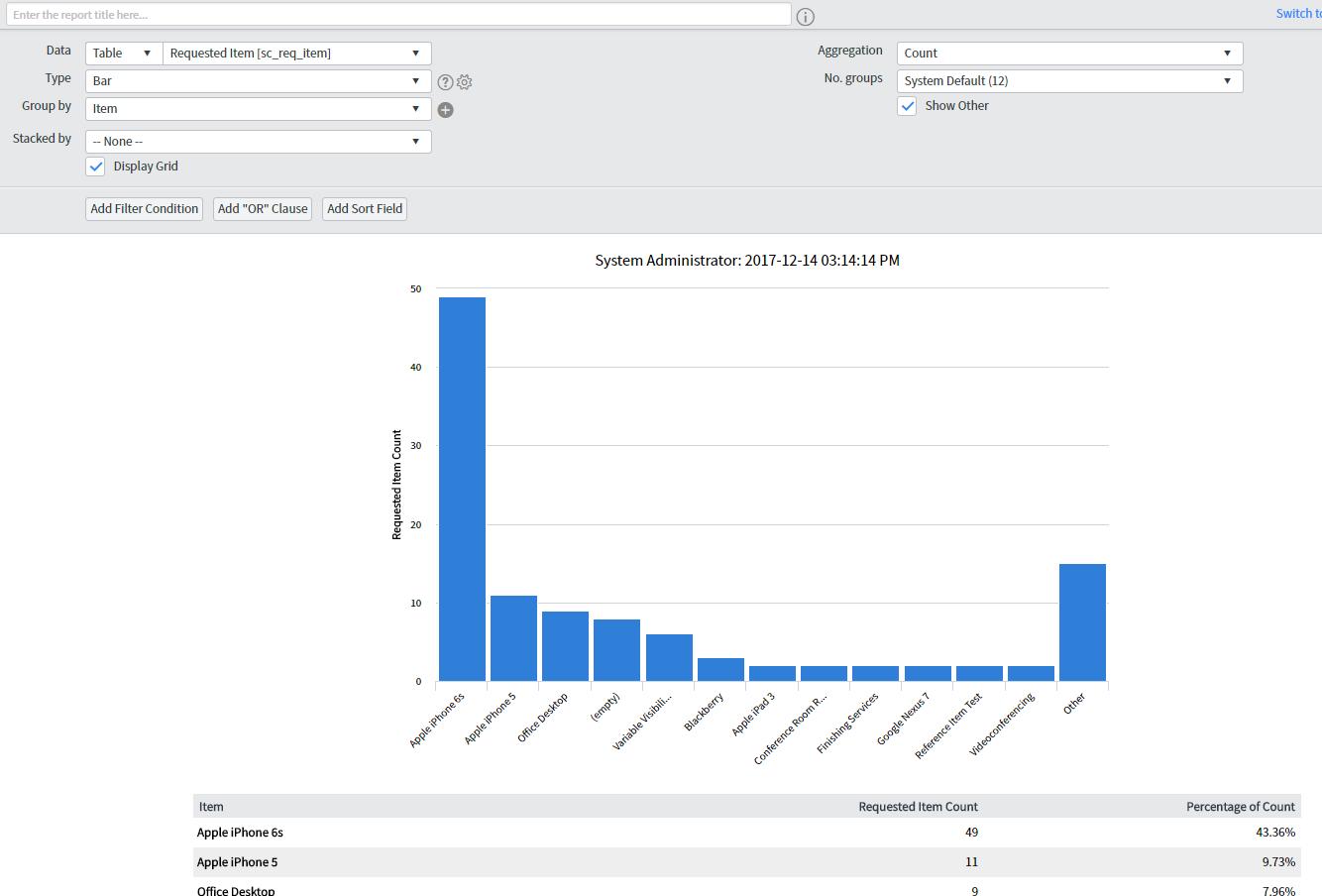Click into the report title field
1322x896 pixels.
[396, 15]
